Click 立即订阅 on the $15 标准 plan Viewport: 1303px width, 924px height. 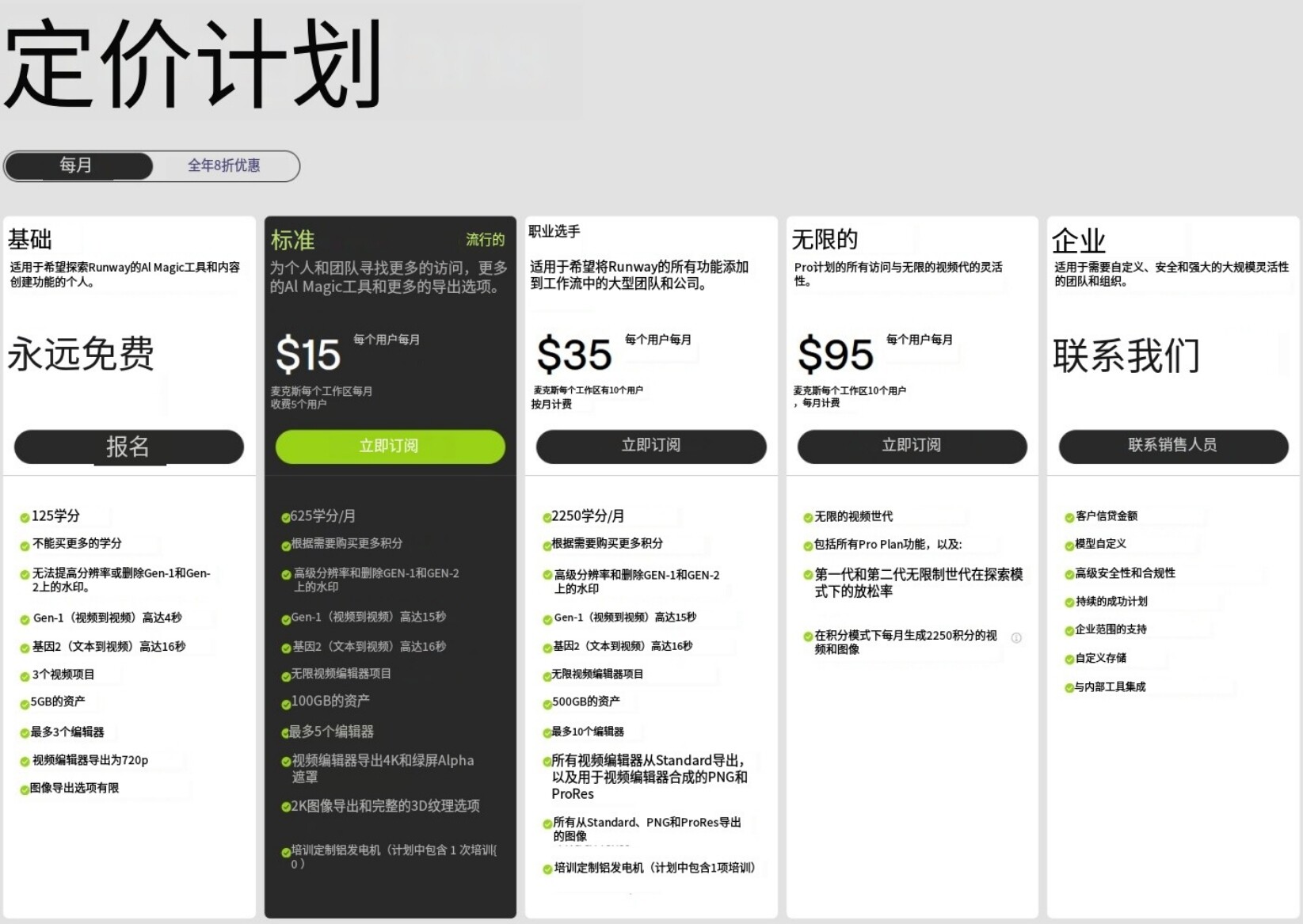(390, 447)
